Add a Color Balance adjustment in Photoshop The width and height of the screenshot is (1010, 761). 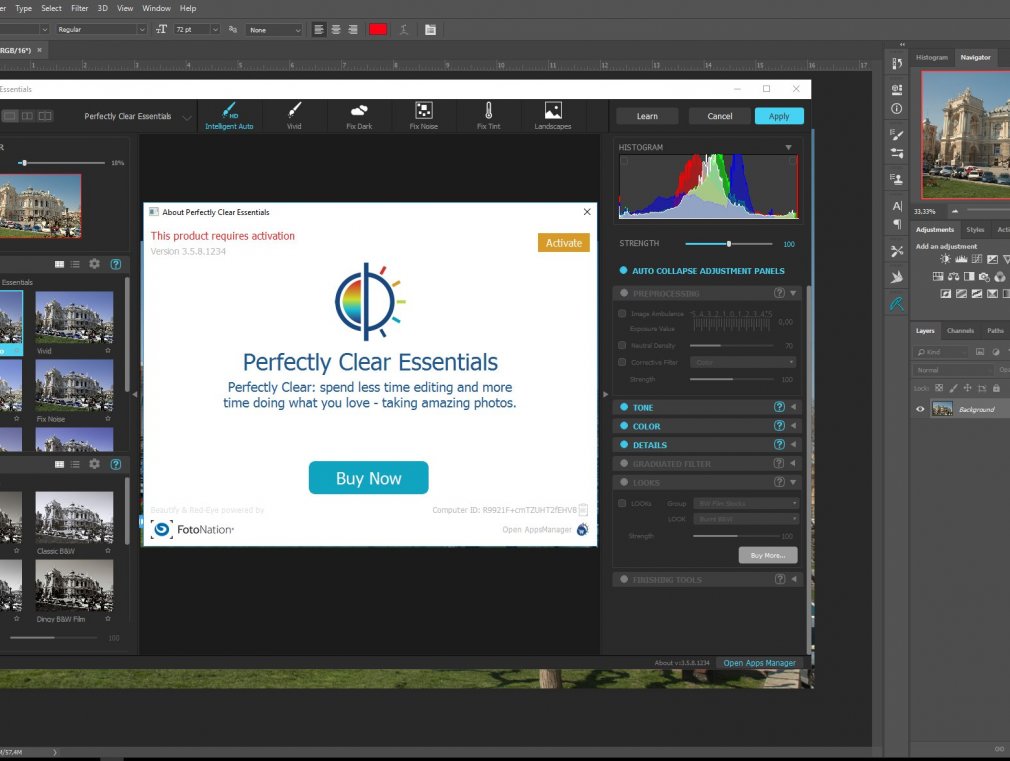(x=953, y=276)
